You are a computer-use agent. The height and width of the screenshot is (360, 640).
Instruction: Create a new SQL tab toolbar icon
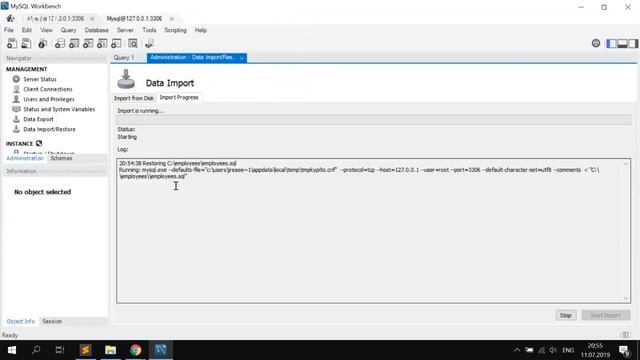click(x=12, y=43)
